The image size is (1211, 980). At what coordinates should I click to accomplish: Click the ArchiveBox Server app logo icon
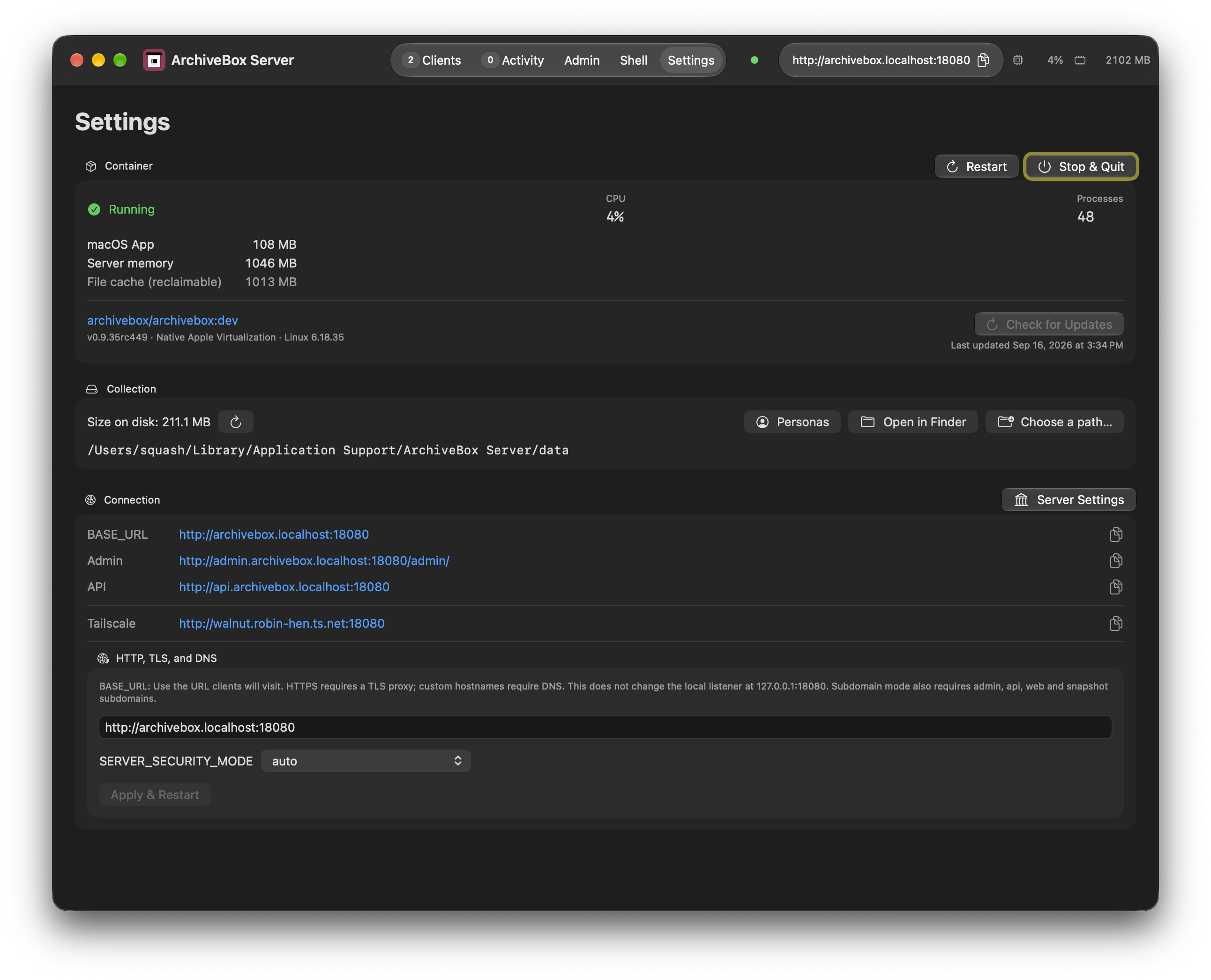(154, 60)
